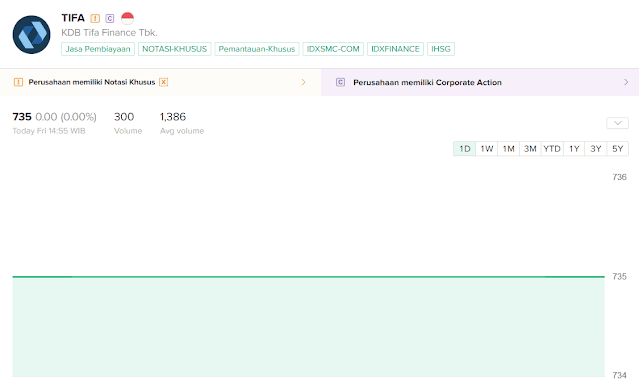Switch chart to 3M range

(x=530, y=149)
